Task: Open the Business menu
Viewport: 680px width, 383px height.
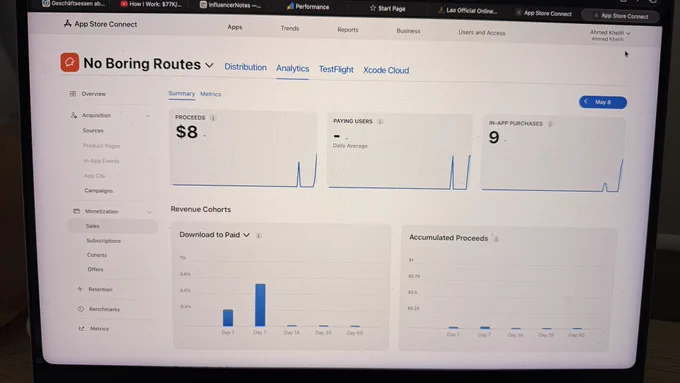Action: [408, 31]
